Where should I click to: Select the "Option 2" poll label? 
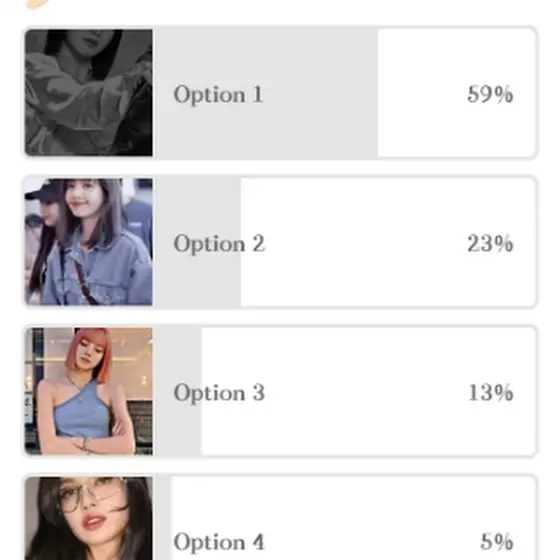[219, 244]
